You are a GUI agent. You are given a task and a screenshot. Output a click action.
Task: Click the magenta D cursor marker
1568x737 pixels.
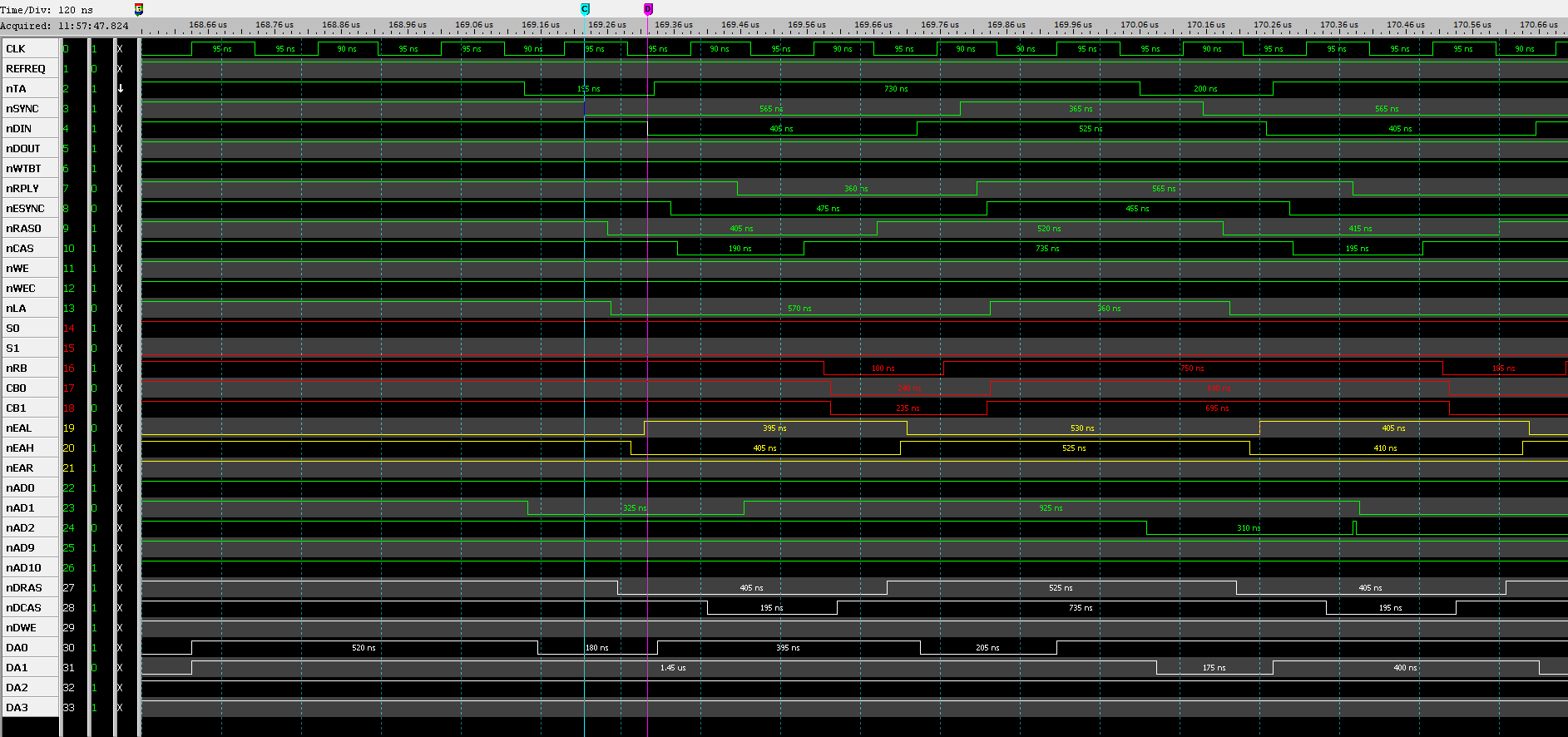coord(648,9)
